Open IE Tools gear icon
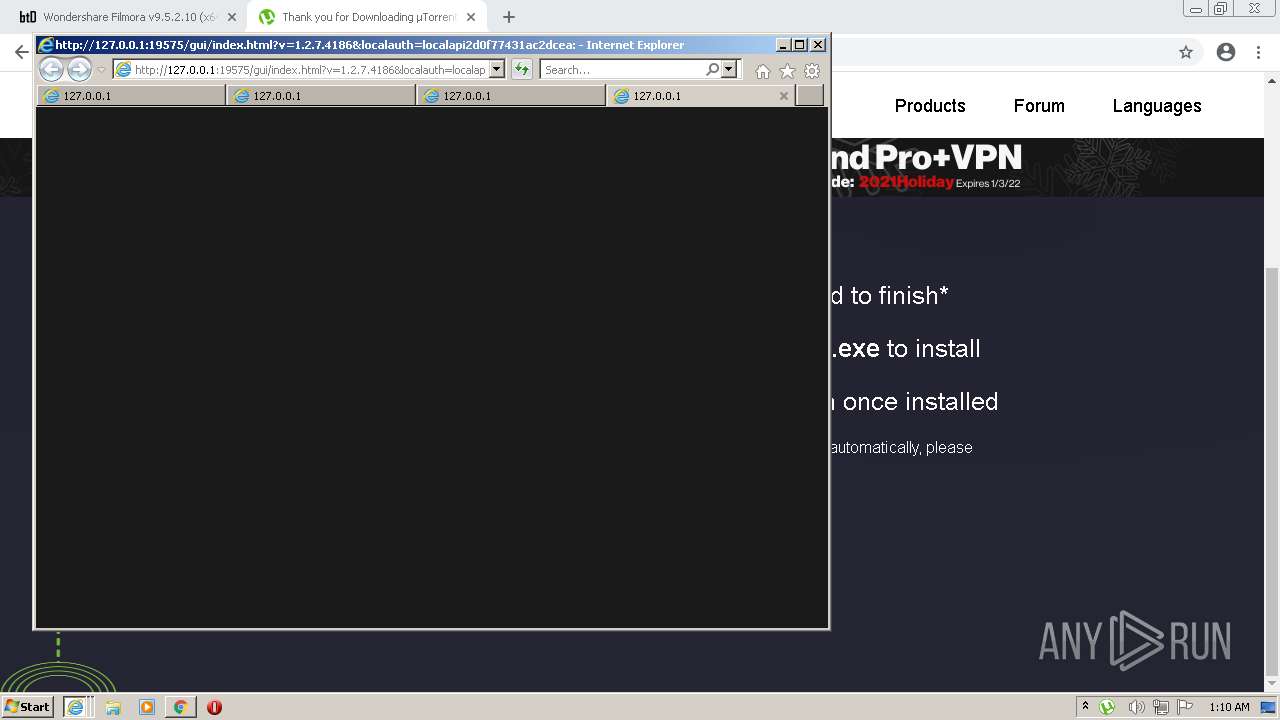Viewport: 1280px width, 720px height. 812,71
